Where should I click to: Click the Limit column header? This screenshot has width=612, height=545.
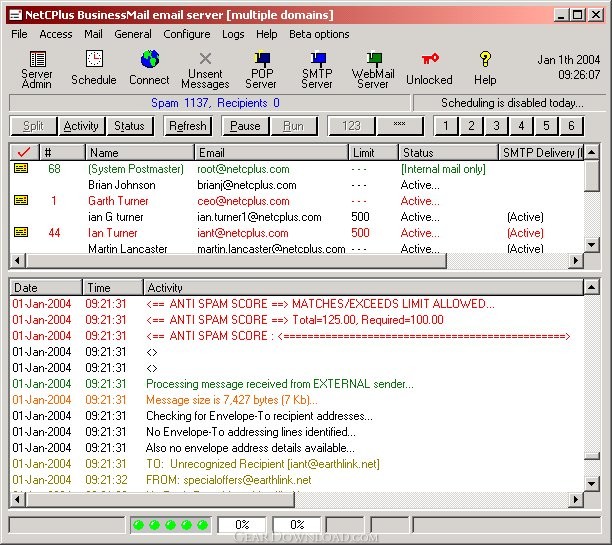click(373, 152)
